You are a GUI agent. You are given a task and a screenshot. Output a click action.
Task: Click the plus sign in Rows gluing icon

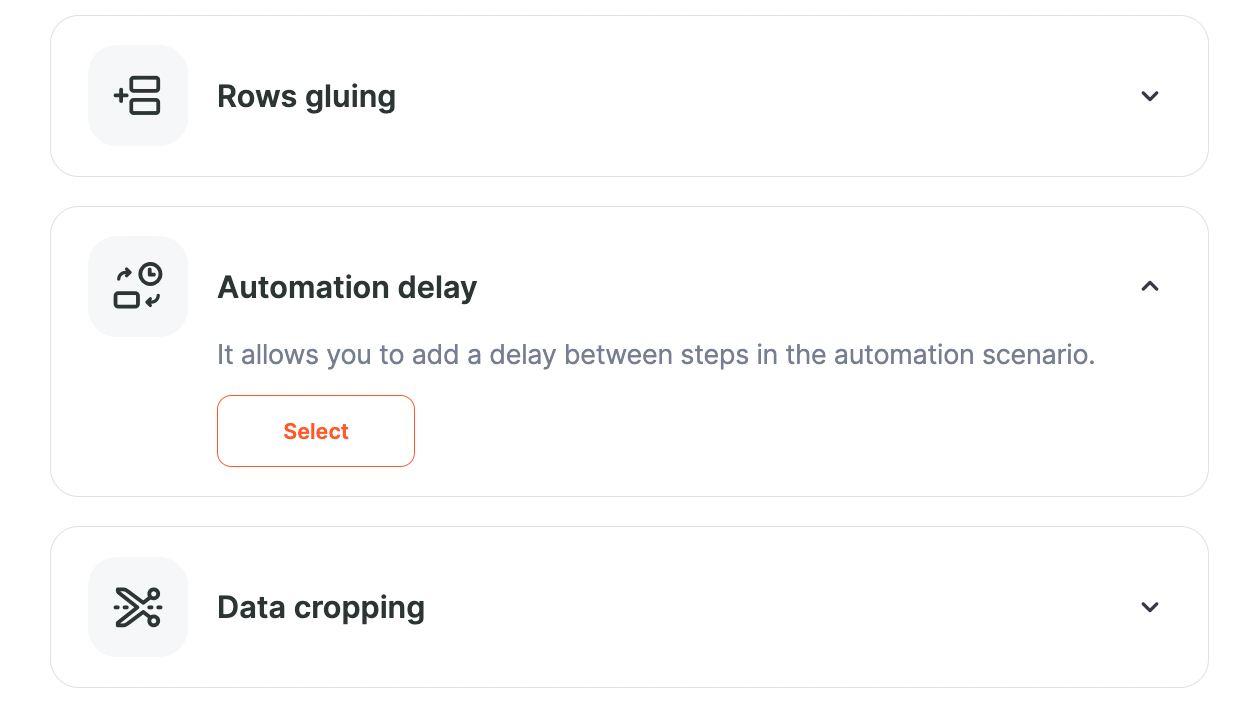point(121,96)
